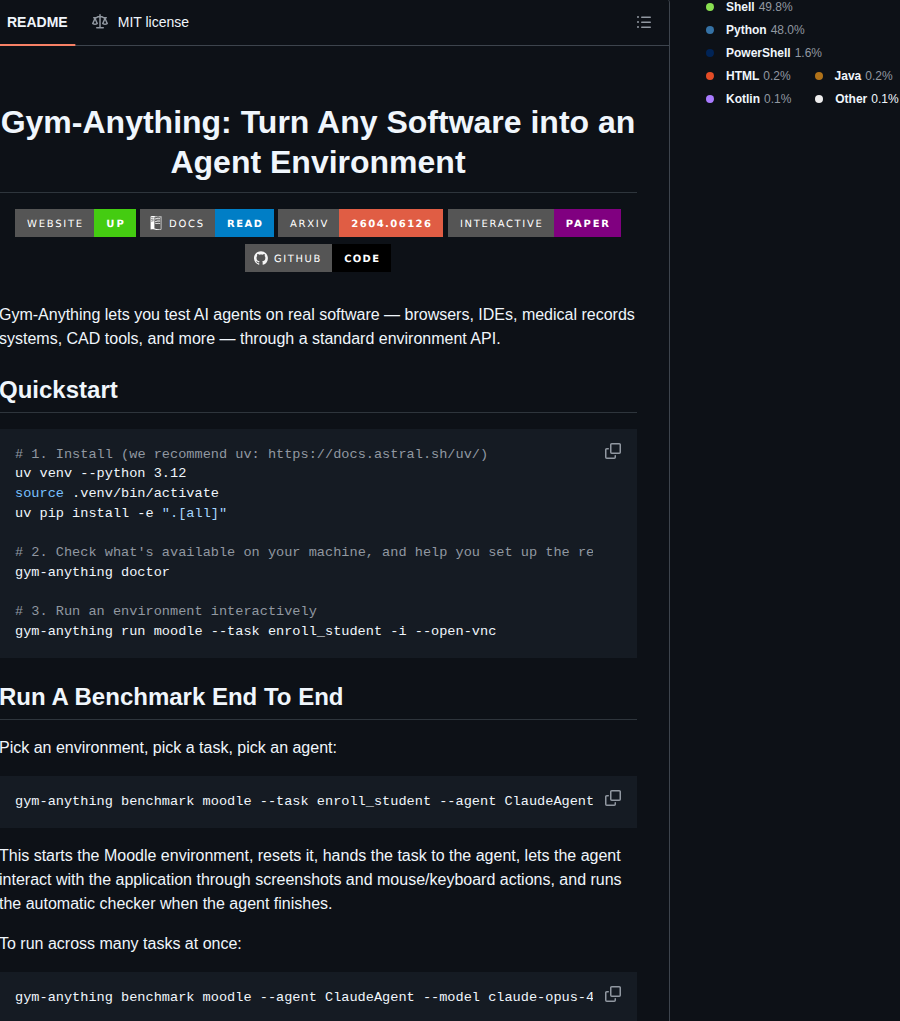Select Other 0.1% language entry
This screenshot has height=1021, width=900.
[x=857, y=99]
